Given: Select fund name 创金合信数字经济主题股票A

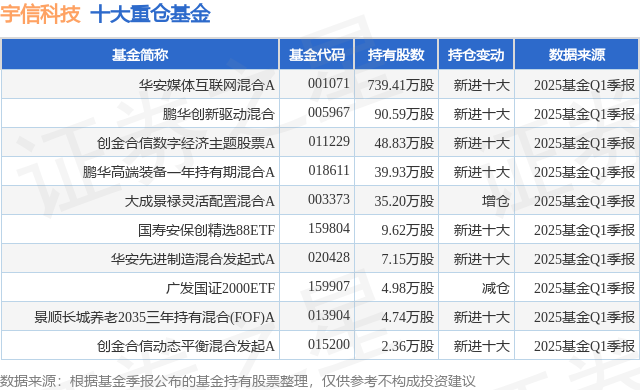Looking at the screenshot, I should [186, 143].
